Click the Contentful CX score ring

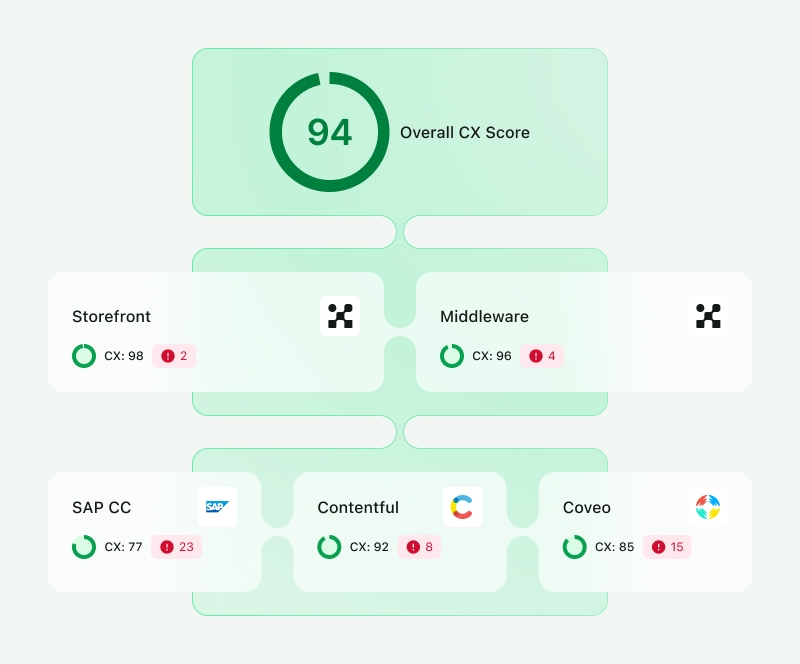coord(329,547)
